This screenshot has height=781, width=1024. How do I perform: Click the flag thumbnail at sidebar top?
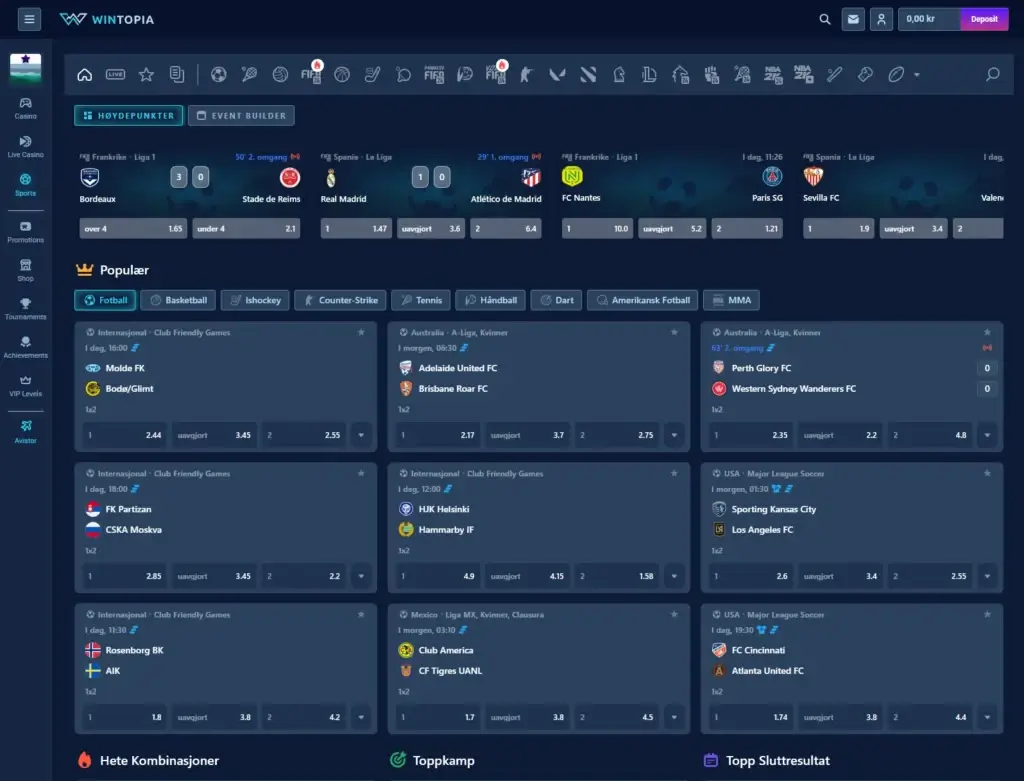coord(25,68)
